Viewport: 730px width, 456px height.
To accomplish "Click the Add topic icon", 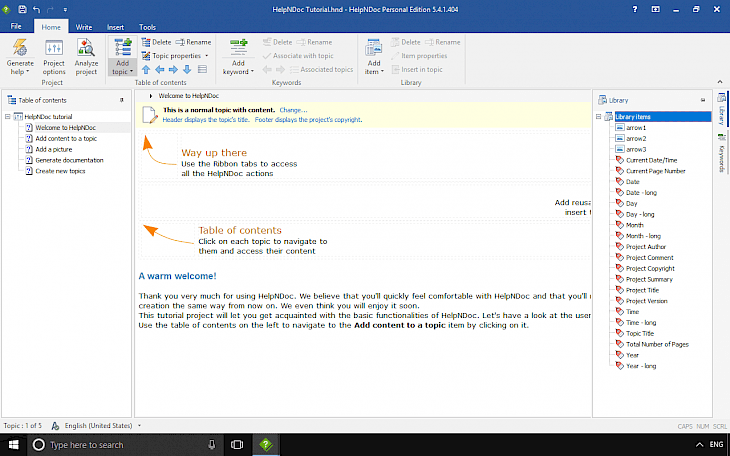I will pyautogui.click(x=122, y=48).
